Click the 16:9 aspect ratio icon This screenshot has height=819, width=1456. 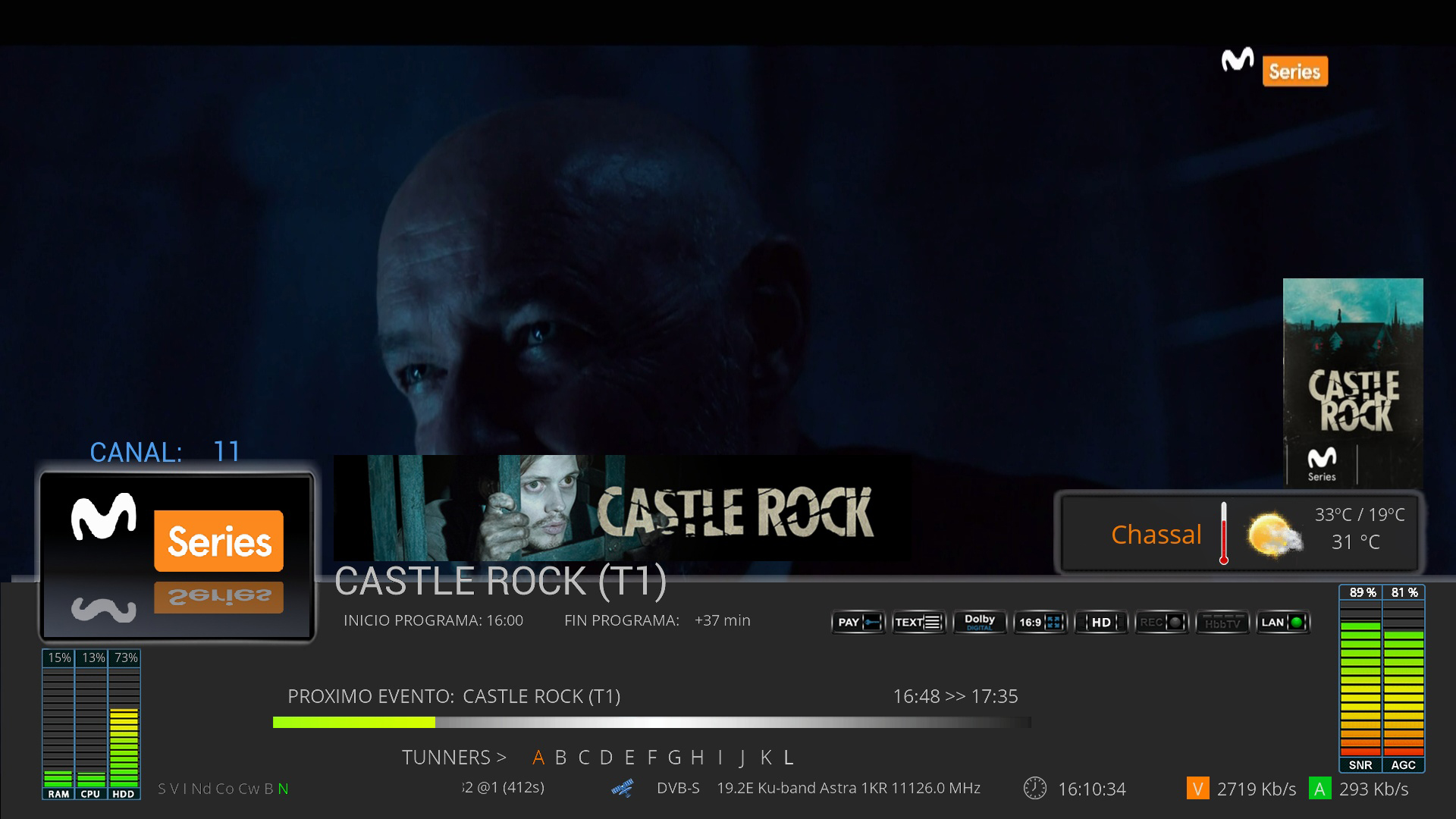coord(1040,623)
